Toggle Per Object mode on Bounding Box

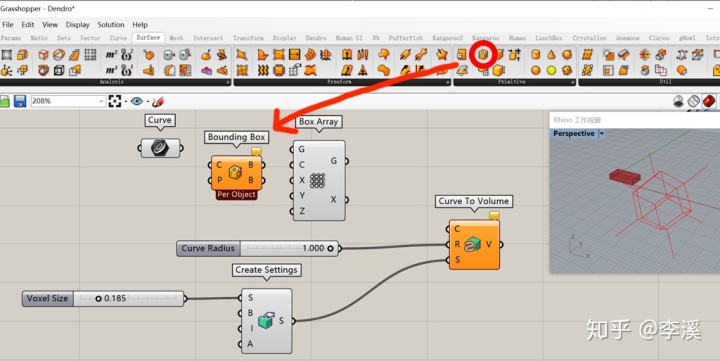[x=236, y=194]
